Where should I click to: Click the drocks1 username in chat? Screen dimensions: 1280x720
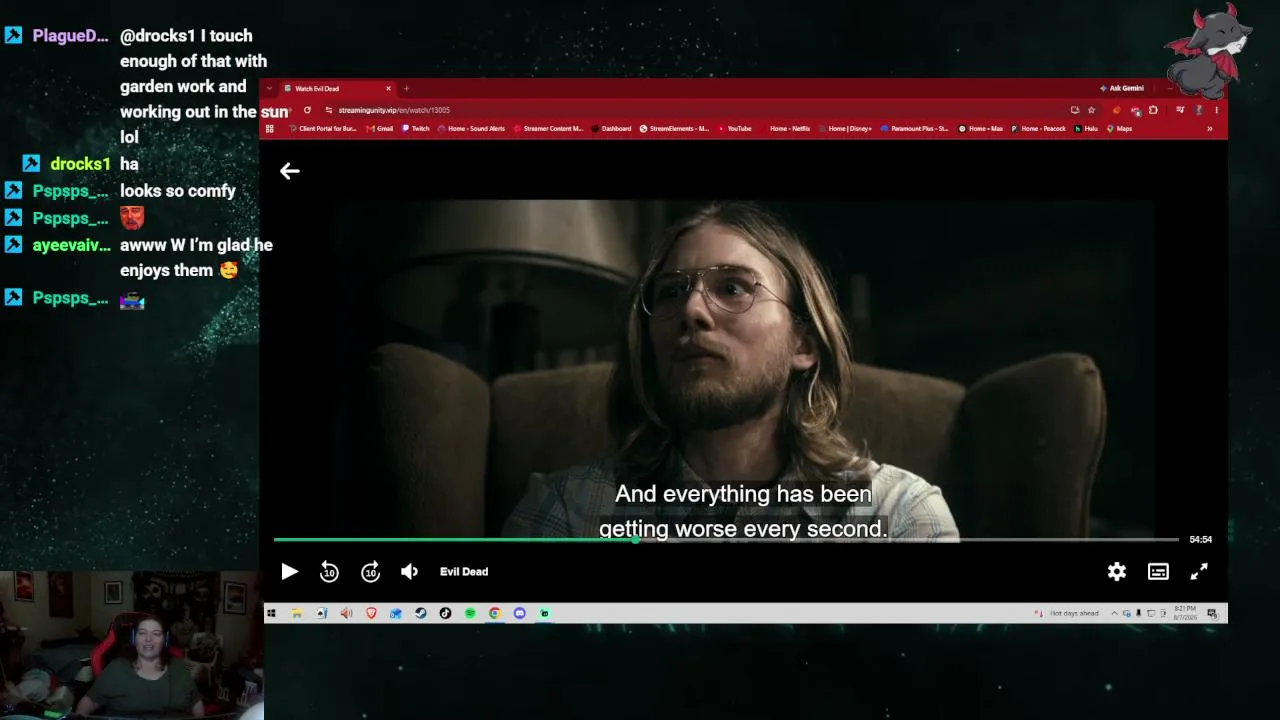(80, 164)
